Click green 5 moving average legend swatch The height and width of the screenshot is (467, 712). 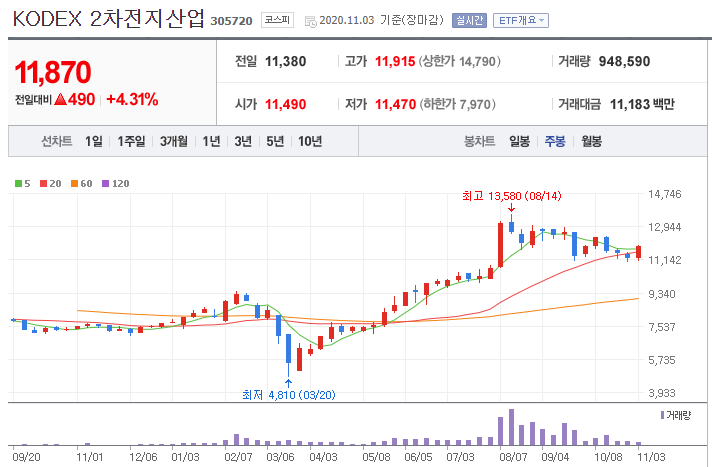[18, 184]
